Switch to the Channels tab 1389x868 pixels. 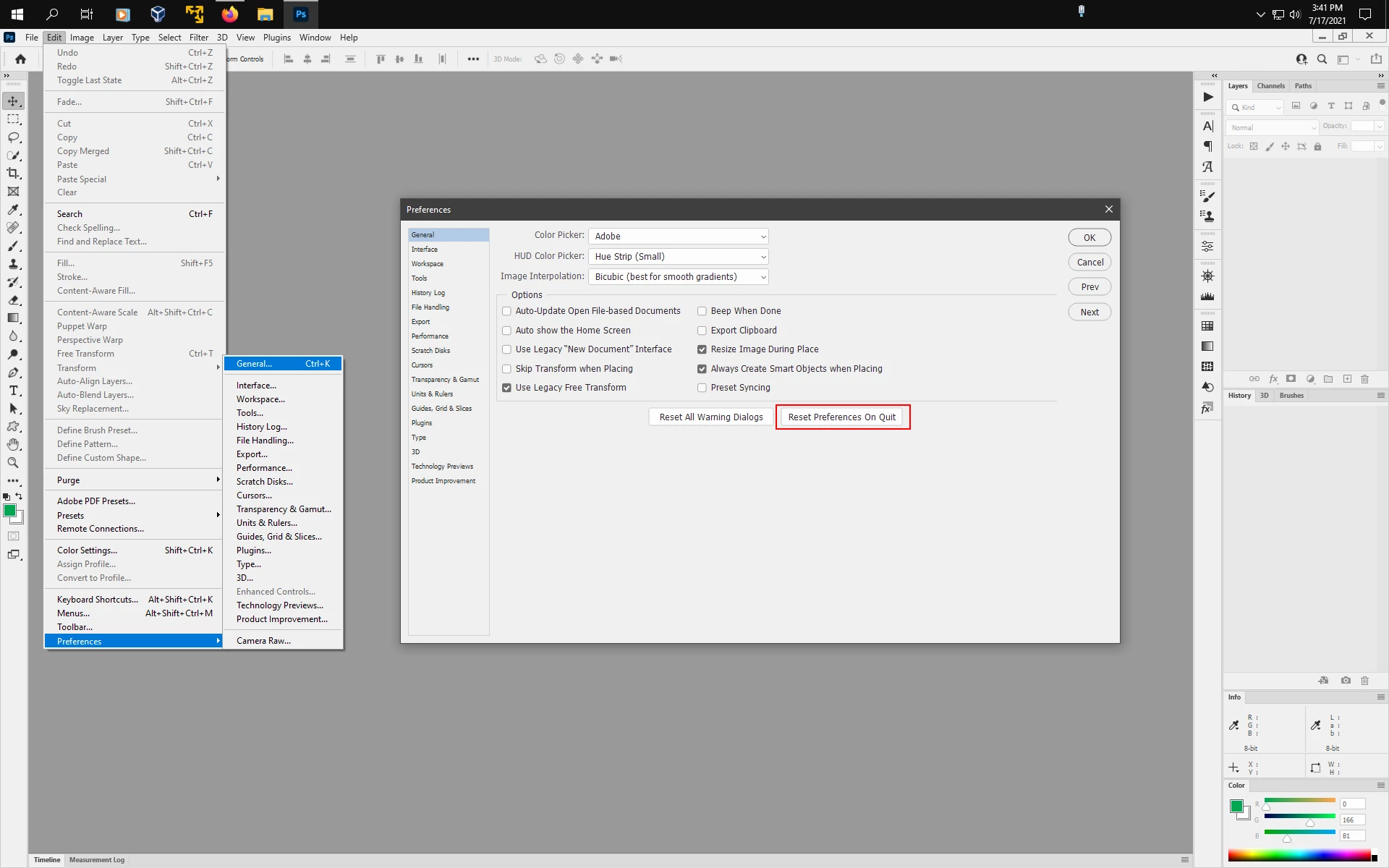coord(1270,86)
